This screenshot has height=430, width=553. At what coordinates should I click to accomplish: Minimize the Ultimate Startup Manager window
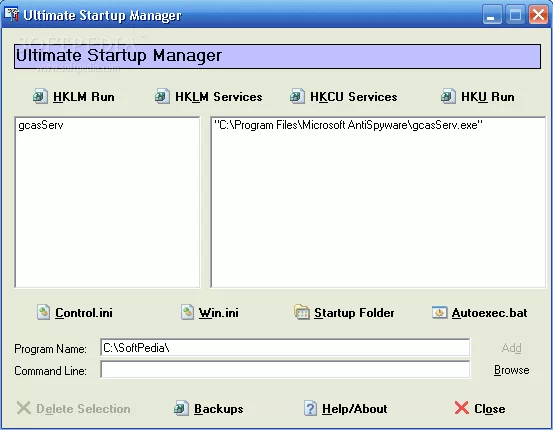[x=492, y=15]
